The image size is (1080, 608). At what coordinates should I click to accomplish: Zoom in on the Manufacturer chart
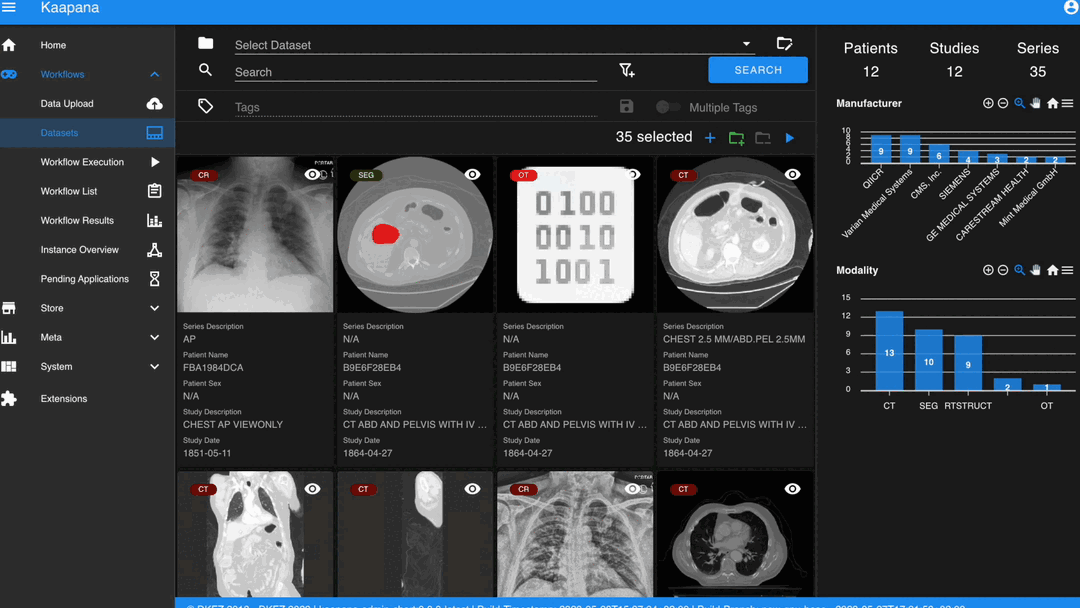(x=988, y=103)
